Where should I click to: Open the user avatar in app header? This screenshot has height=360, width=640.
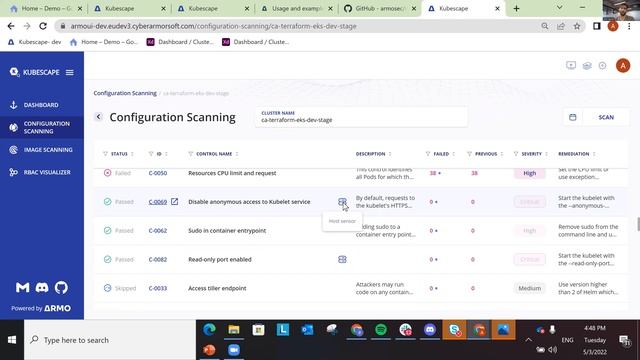click(x=623, y=65)
